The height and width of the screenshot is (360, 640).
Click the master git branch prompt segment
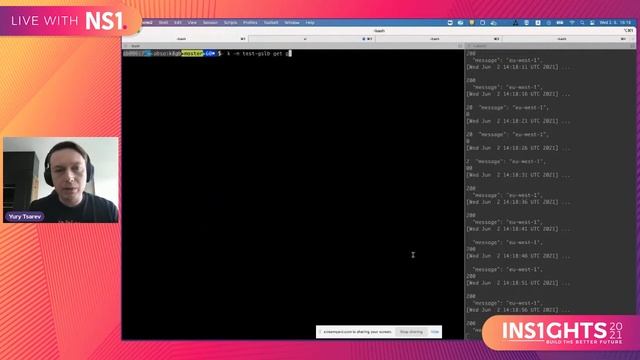[192, 53]
